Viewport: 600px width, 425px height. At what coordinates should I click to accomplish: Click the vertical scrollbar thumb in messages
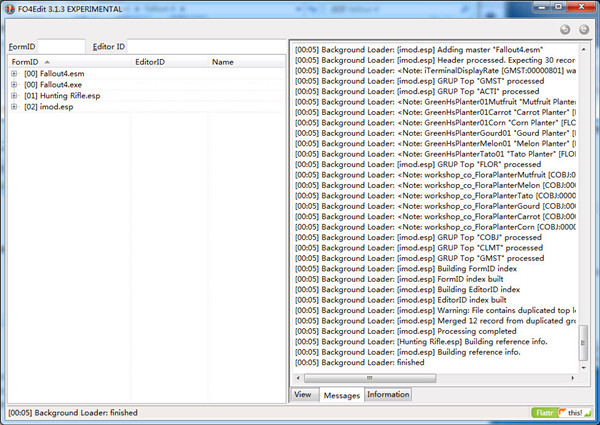[x=583, y=343]
